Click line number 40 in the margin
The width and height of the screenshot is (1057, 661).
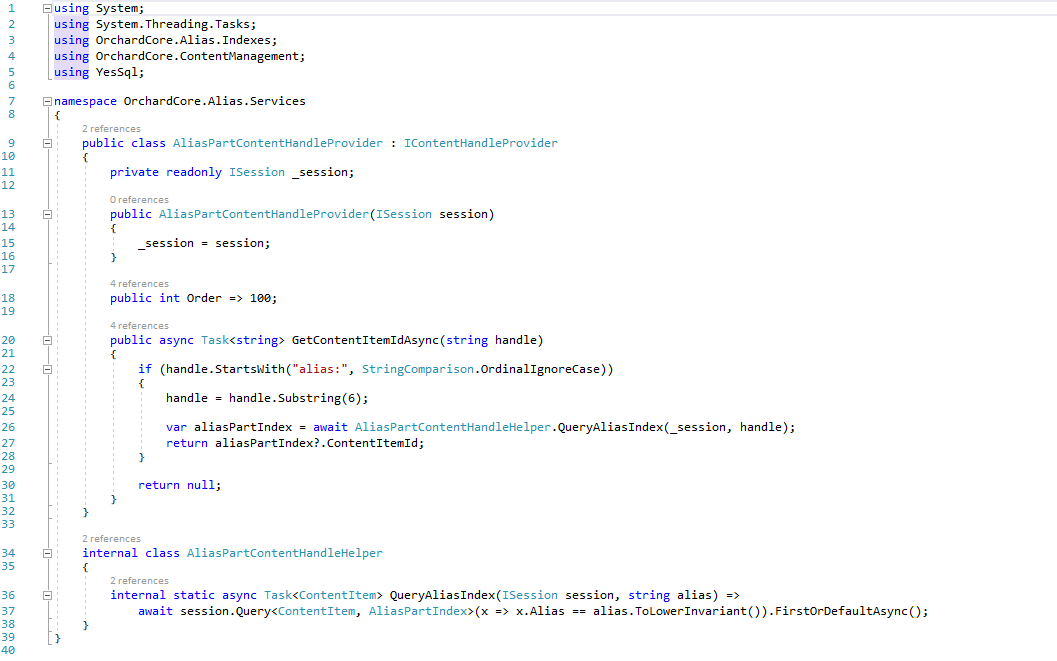click(8, 650)
